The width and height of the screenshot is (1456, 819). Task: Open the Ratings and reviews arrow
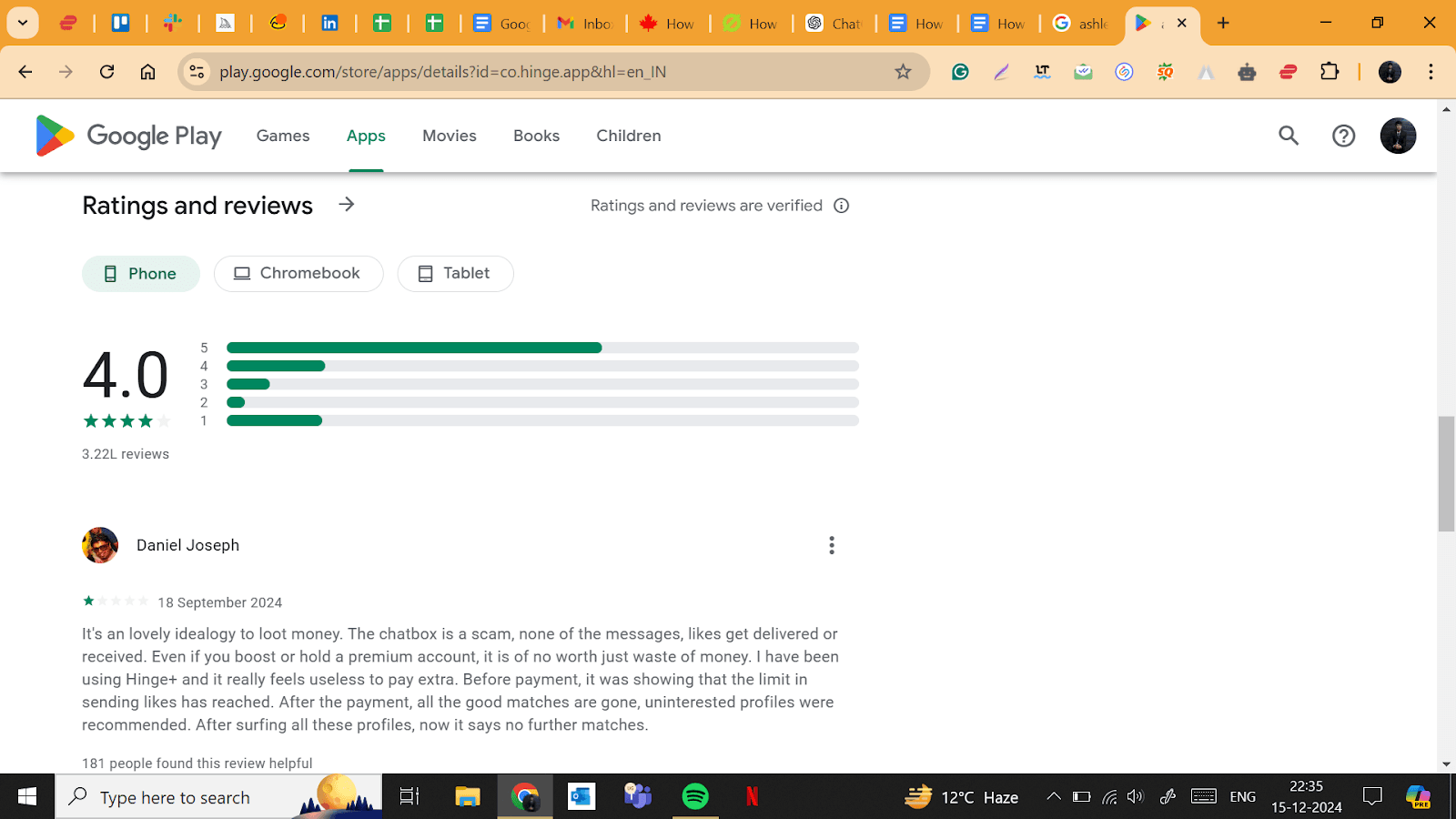coord(347,205)
